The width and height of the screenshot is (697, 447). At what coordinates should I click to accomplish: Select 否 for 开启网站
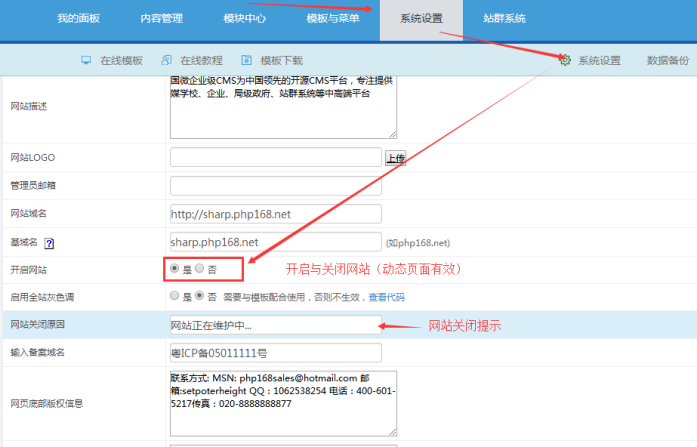click(x=200, y=269)
